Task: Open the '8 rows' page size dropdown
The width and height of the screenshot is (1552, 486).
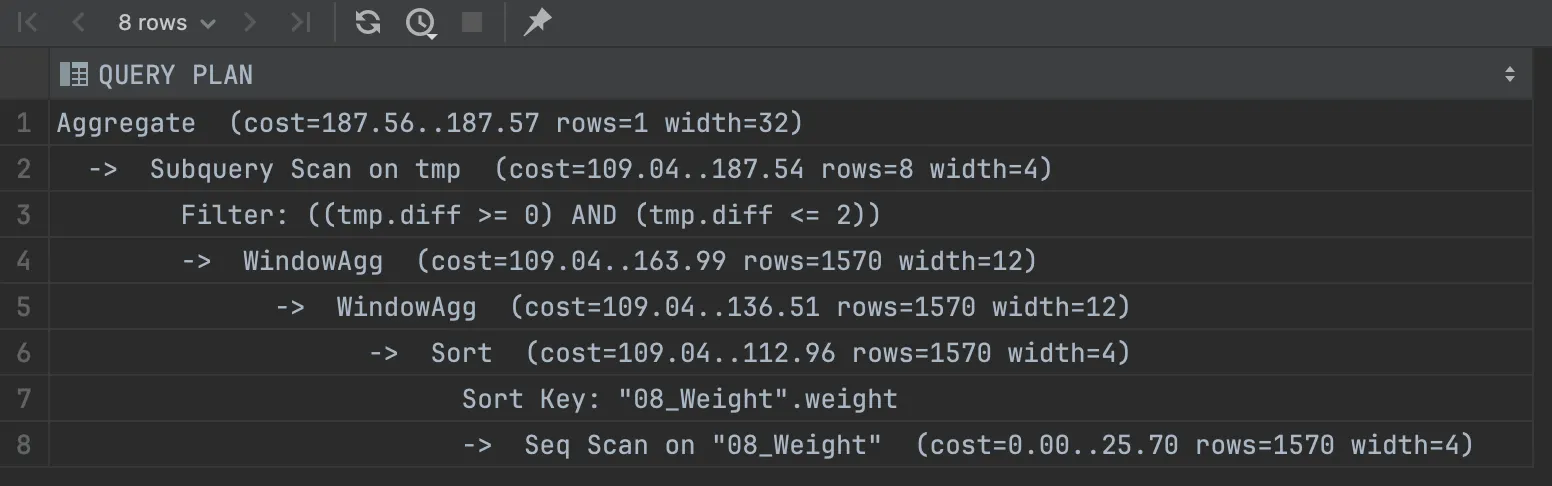Action: pyautogui.click(x=166, y=22)
